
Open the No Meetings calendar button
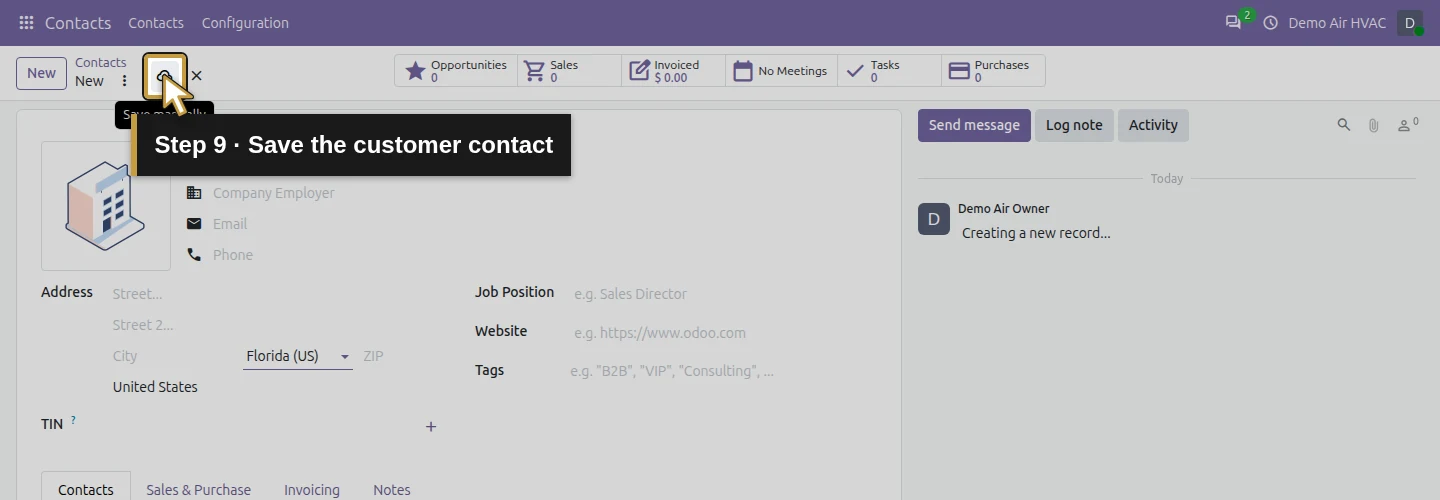[x=781, y=71]
